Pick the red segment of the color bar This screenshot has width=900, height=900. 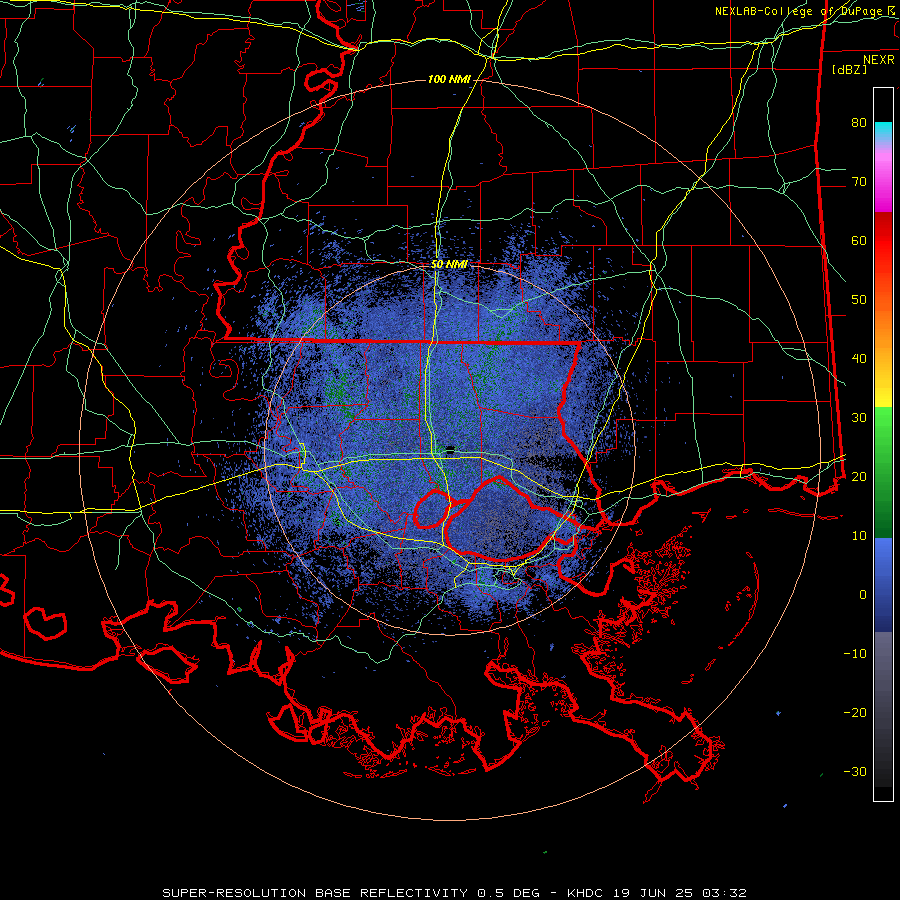[x=883, y=241]
